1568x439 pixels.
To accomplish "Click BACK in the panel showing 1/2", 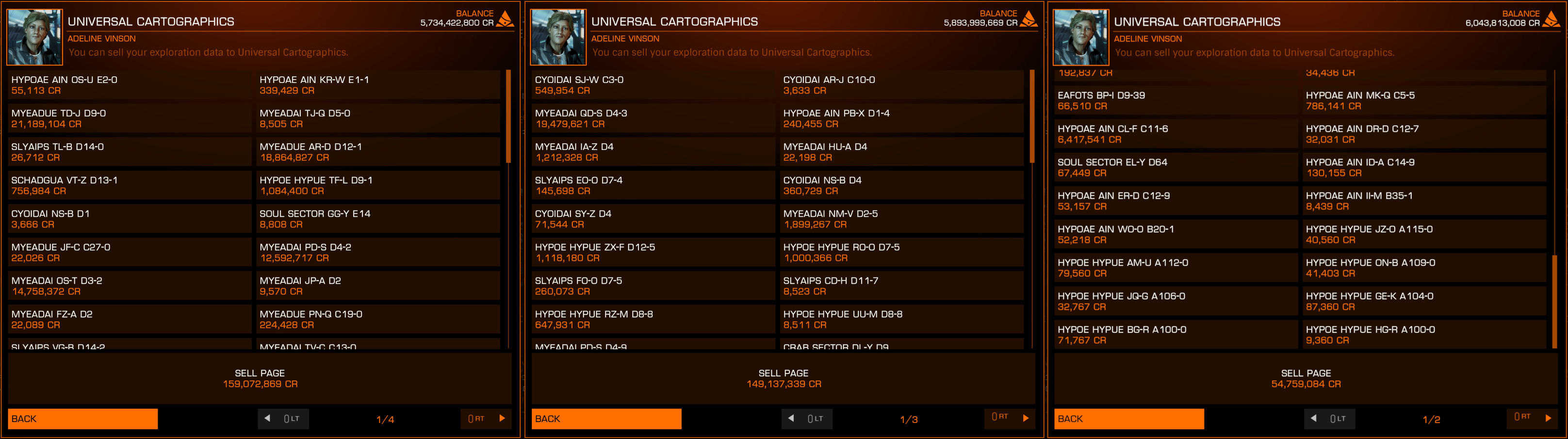I will 1129,419.
